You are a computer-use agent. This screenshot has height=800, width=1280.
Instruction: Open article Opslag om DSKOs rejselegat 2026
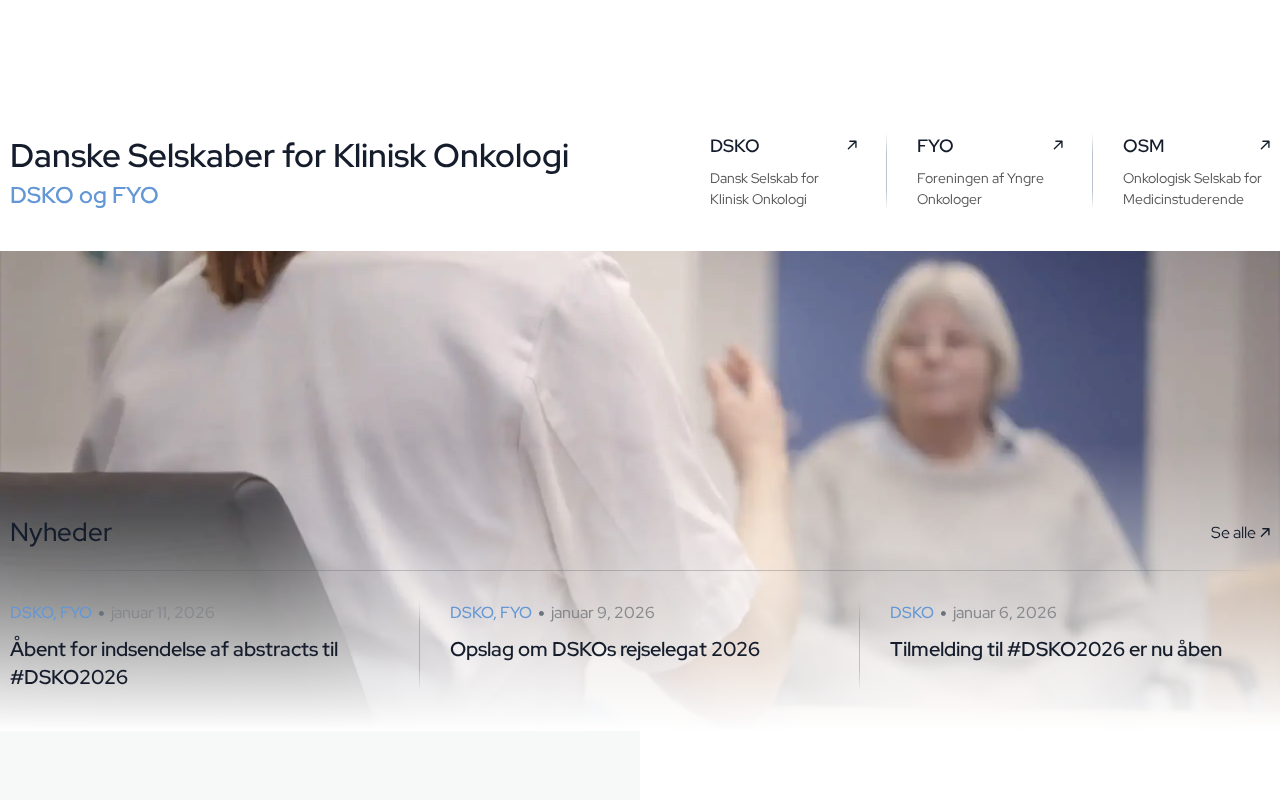click(x=605, y=649)
